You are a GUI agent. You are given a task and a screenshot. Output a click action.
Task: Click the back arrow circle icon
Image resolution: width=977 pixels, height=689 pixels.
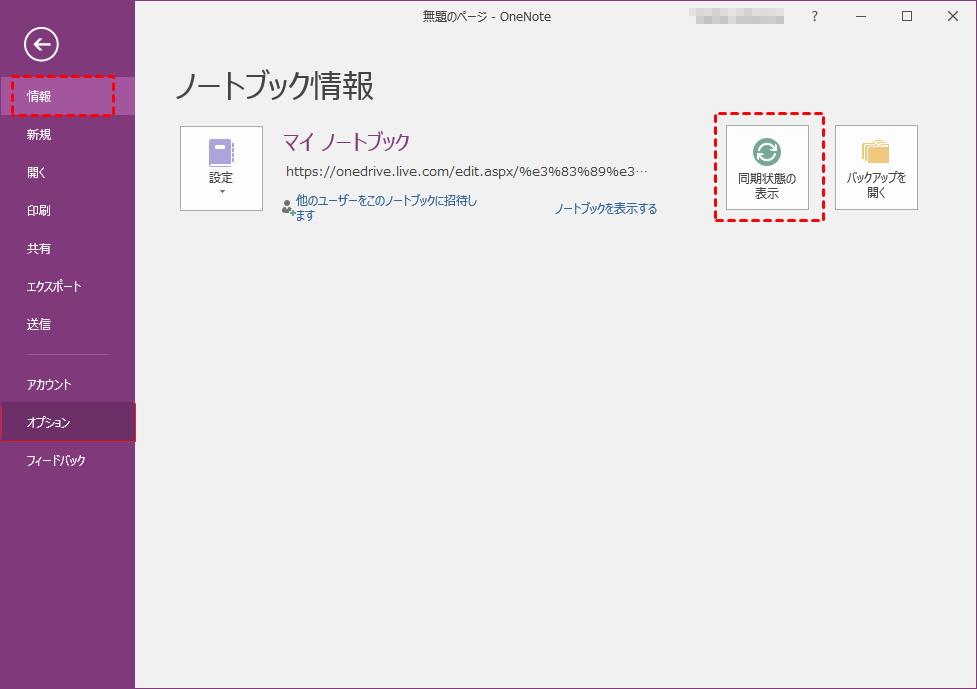coord(41,44)
